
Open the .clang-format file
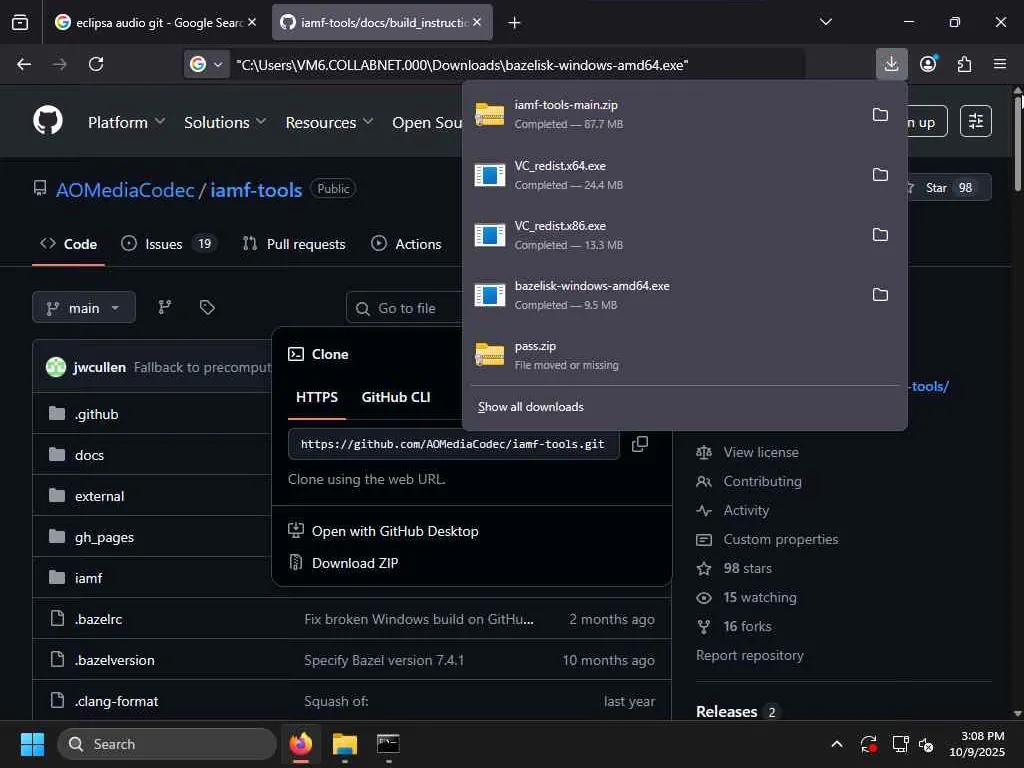116,701
